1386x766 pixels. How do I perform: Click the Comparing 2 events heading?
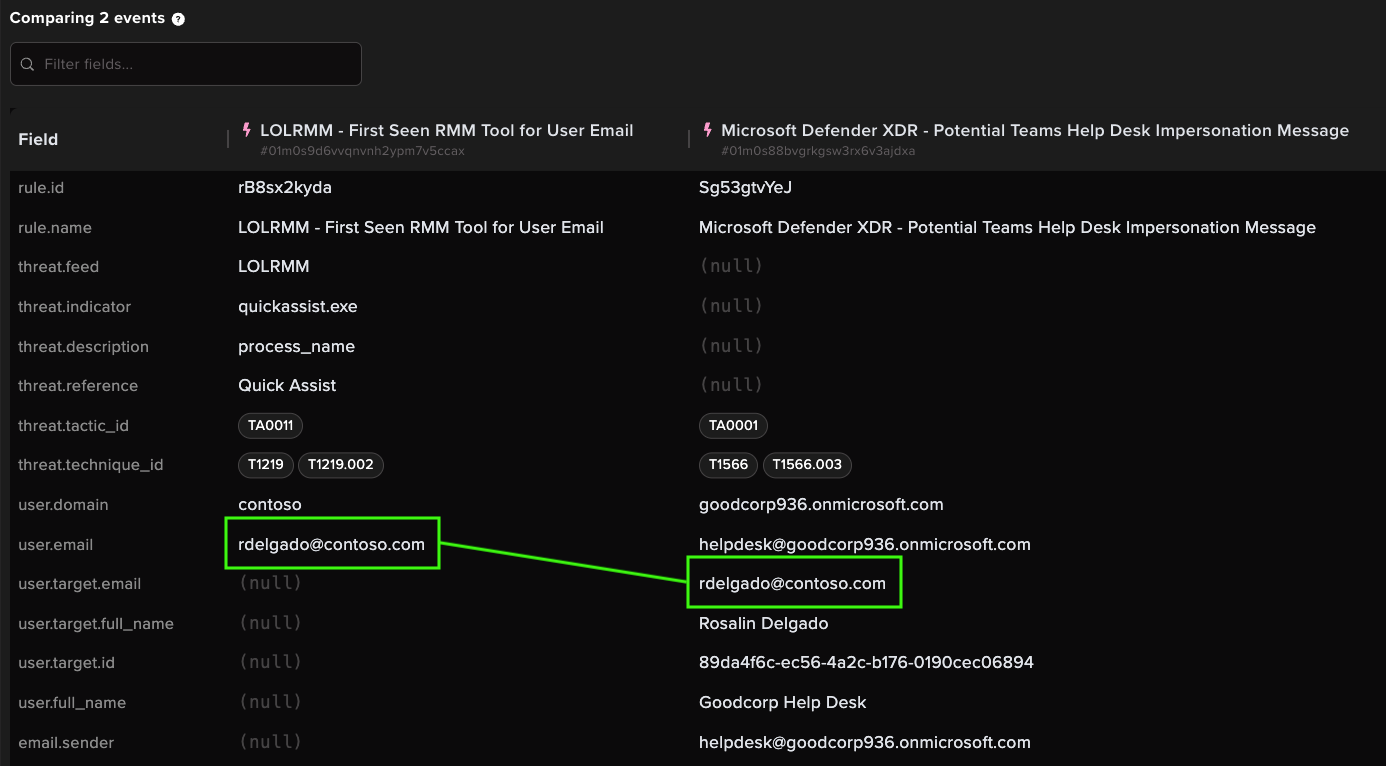tap(87, 19)
